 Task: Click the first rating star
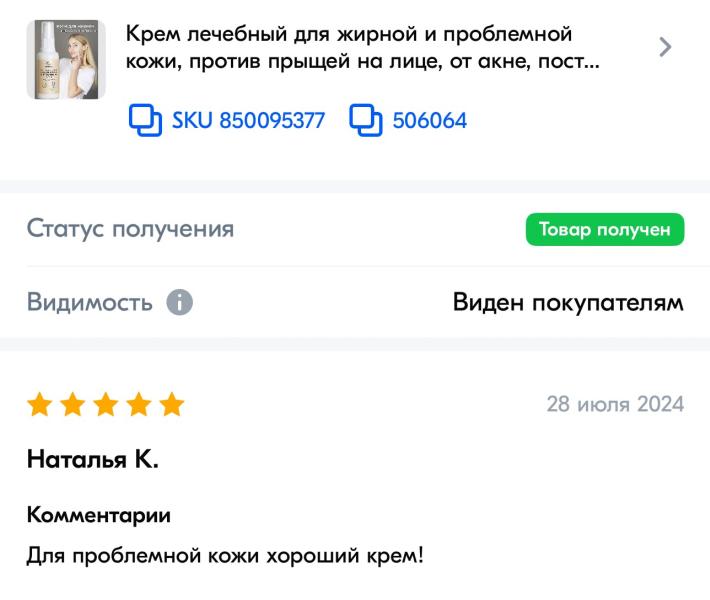(x=40, y=405)
